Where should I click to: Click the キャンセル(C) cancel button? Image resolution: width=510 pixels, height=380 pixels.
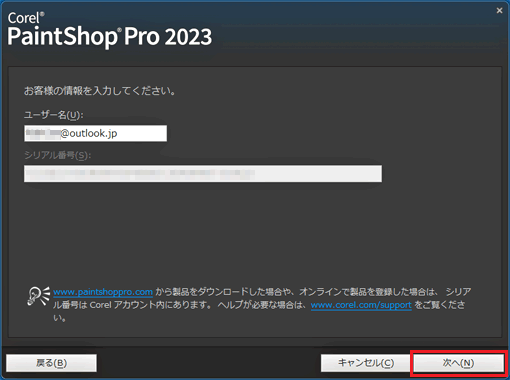click(366, 363)
